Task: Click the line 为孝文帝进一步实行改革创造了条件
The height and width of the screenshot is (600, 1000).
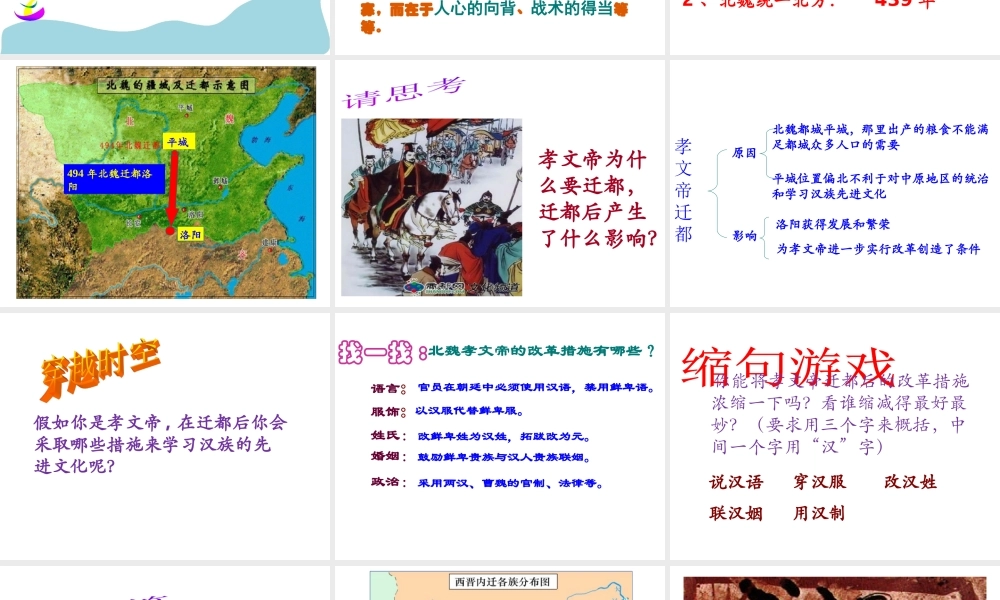Action: pyautogui.click(x=878, y=249)
